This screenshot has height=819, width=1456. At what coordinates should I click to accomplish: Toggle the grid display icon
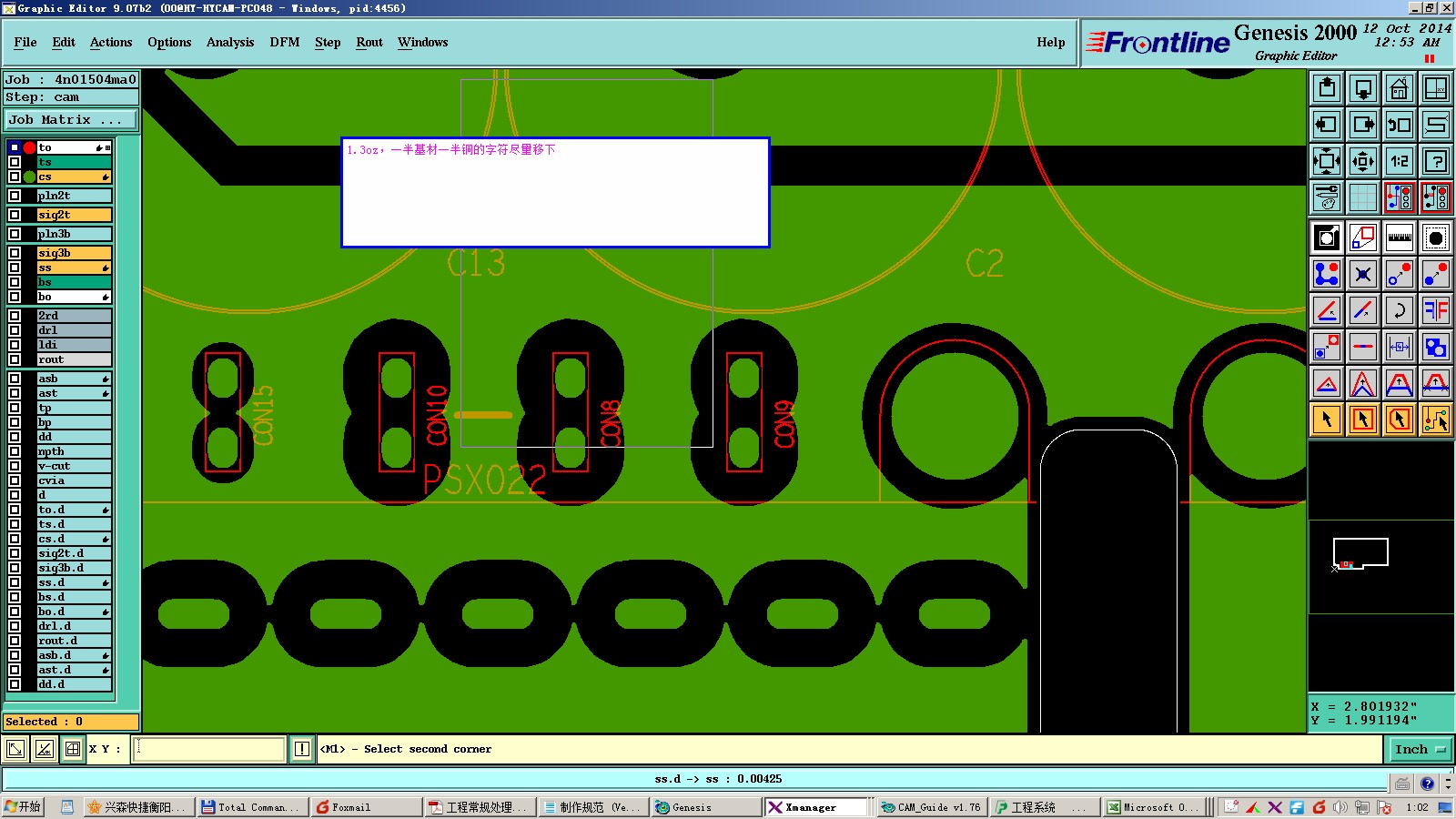[x=1363, y=197]
